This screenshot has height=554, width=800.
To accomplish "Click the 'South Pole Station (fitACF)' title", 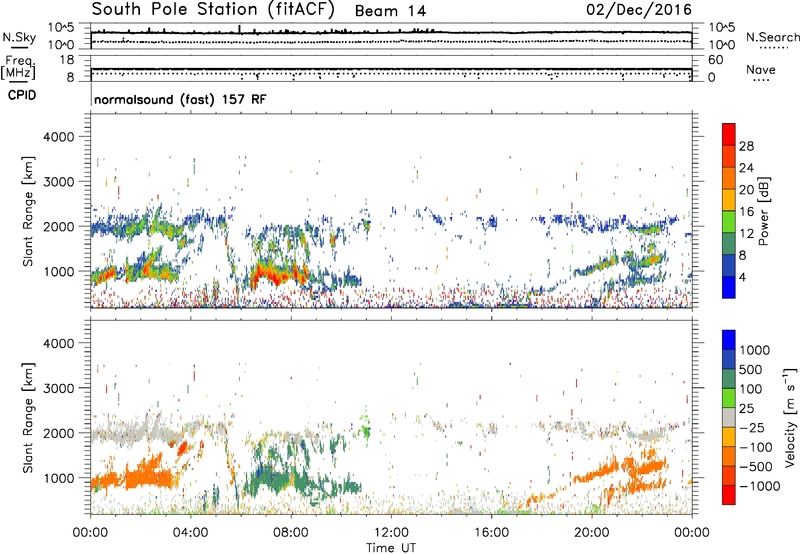I will point(213,9).
